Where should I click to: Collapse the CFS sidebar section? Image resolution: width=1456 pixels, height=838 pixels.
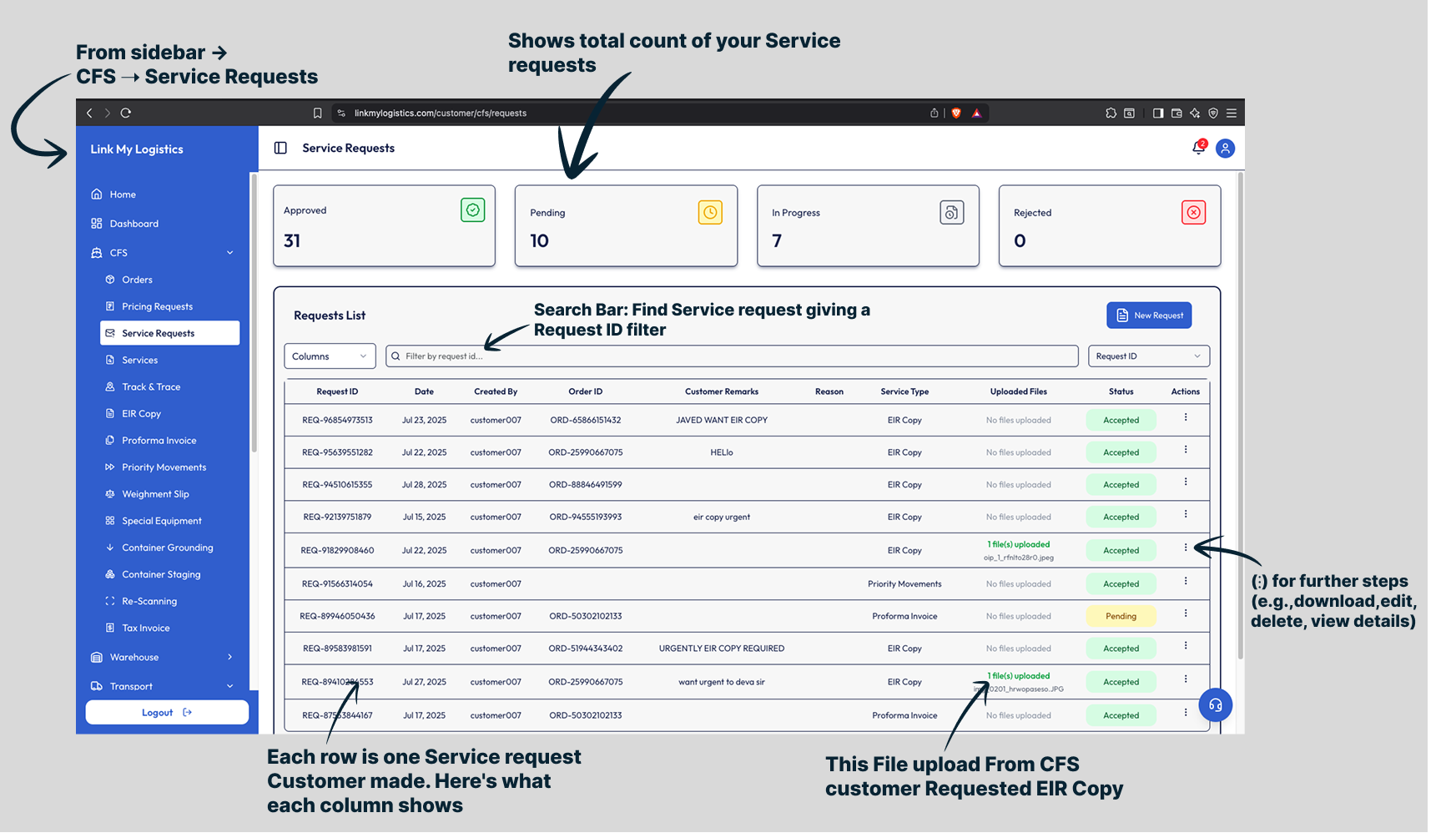[x=230, y=253]
